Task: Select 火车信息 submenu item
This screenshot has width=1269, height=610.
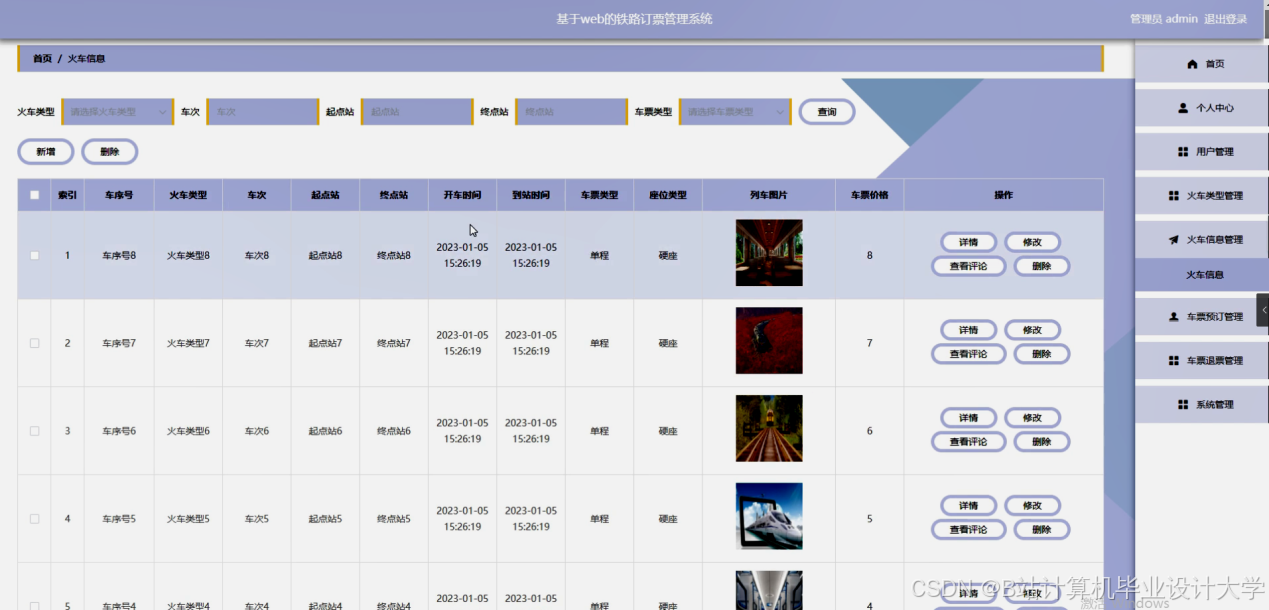Action: tap(1202, 274)
